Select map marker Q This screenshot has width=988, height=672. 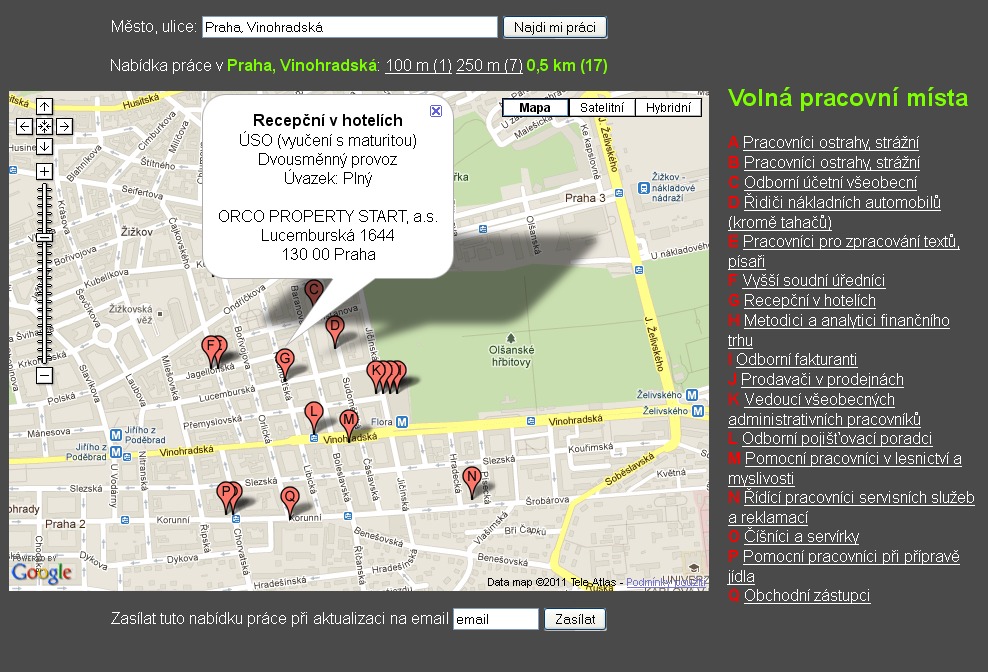click(x=290, y=499)
